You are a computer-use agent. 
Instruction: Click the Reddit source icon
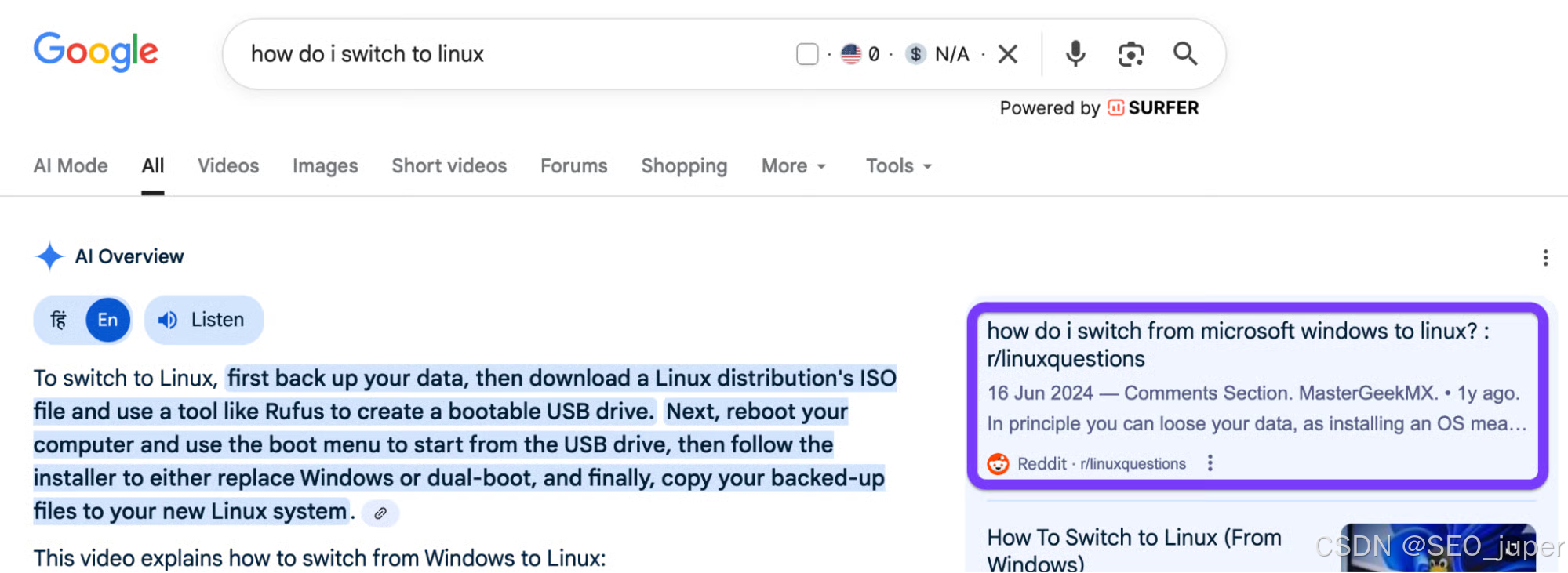998,464
